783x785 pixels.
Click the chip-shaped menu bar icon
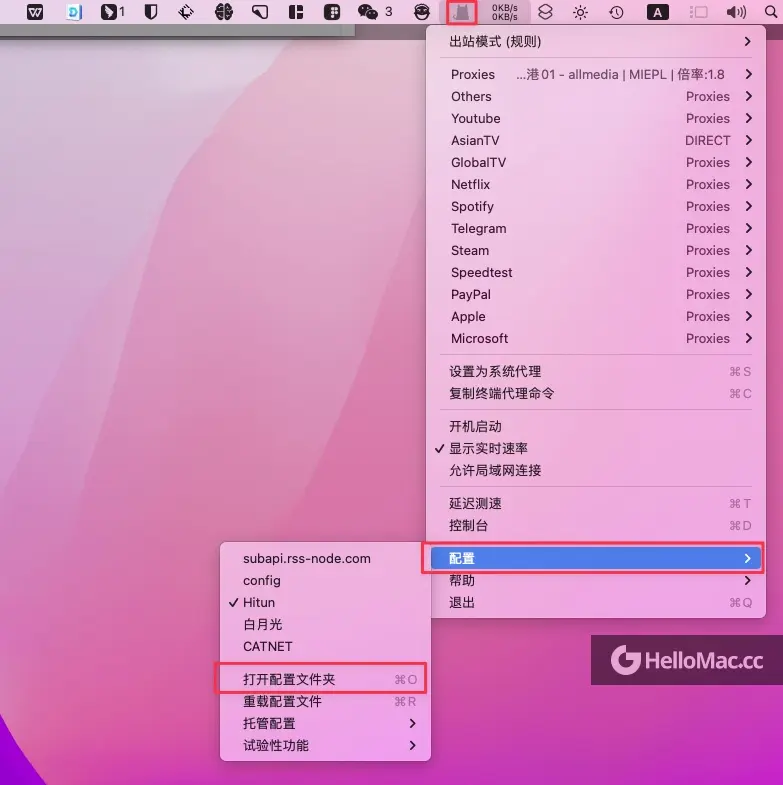[x=186, y=12]
